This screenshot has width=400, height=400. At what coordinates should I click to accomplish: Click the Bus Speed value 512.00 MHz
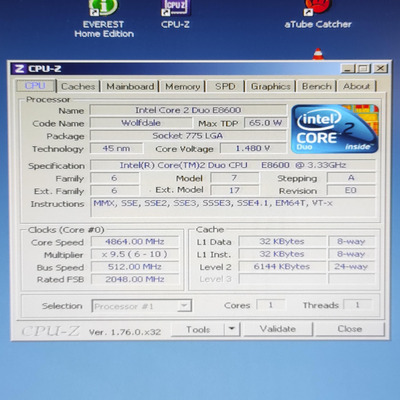pos(135,267)
